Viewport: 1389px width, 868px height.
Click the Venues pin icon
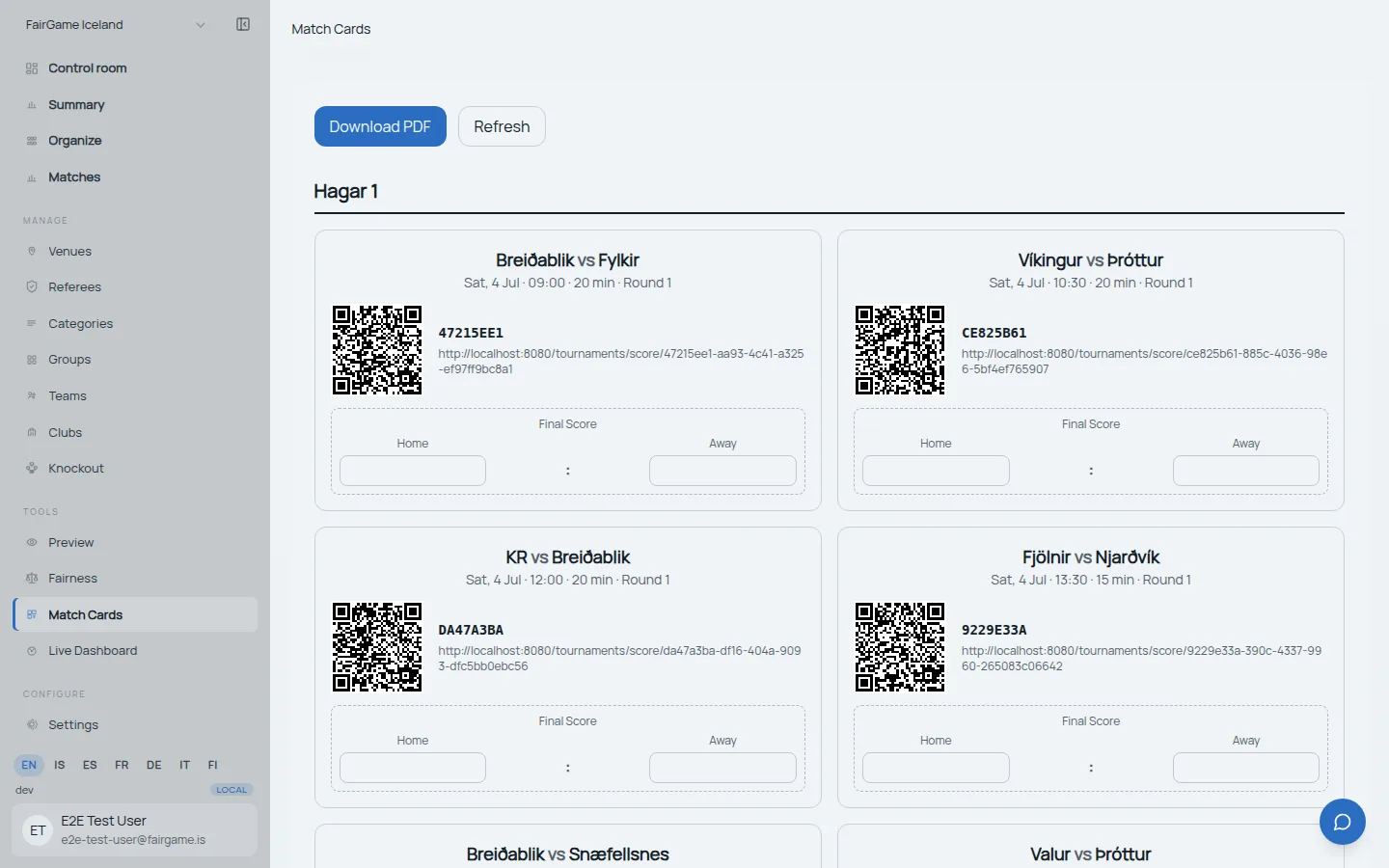pyautogui.click(x=32, y=251)
